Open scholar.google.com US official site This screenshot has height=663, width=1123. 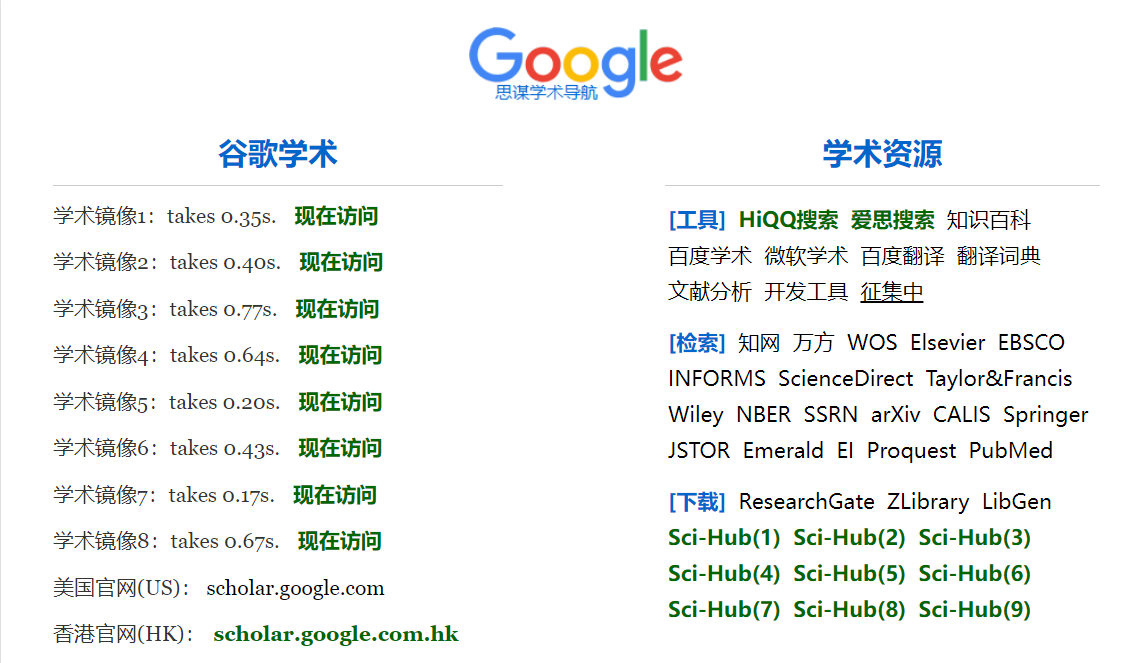(295, 588)
